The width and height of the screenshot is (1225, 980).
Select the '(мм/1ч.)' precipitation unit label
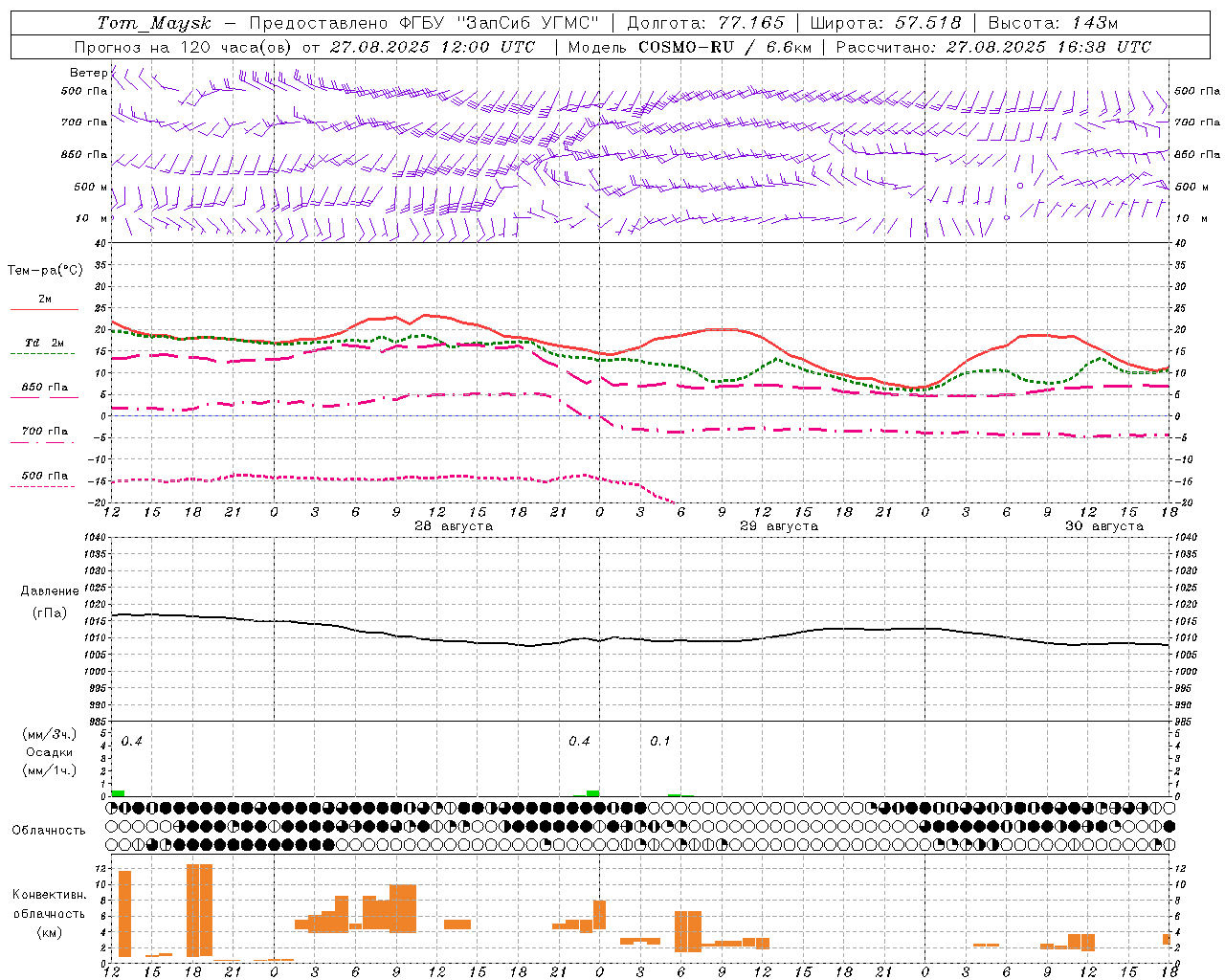[49, 770]
